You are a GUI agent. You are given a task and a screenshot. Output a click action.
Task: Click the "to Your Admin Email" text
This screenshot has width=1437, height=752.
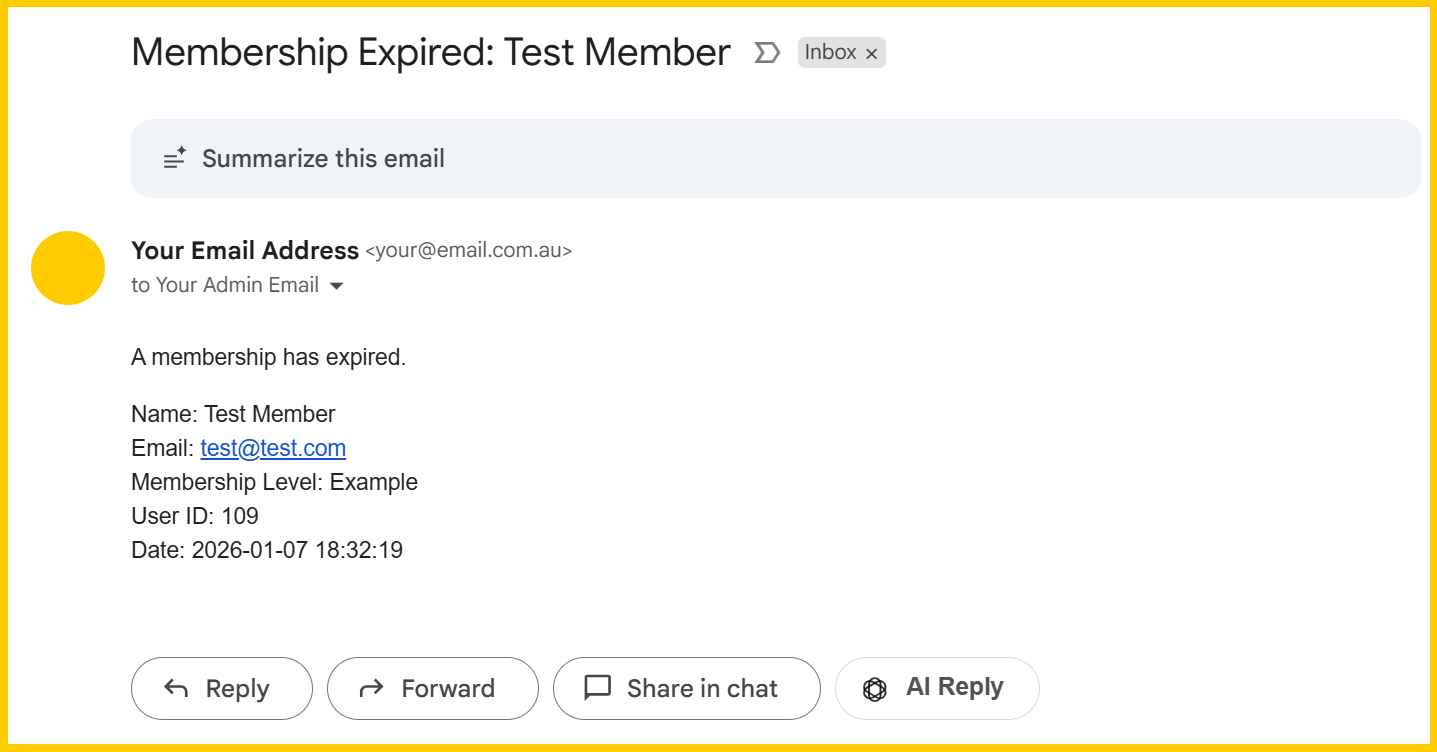(225, 285)
